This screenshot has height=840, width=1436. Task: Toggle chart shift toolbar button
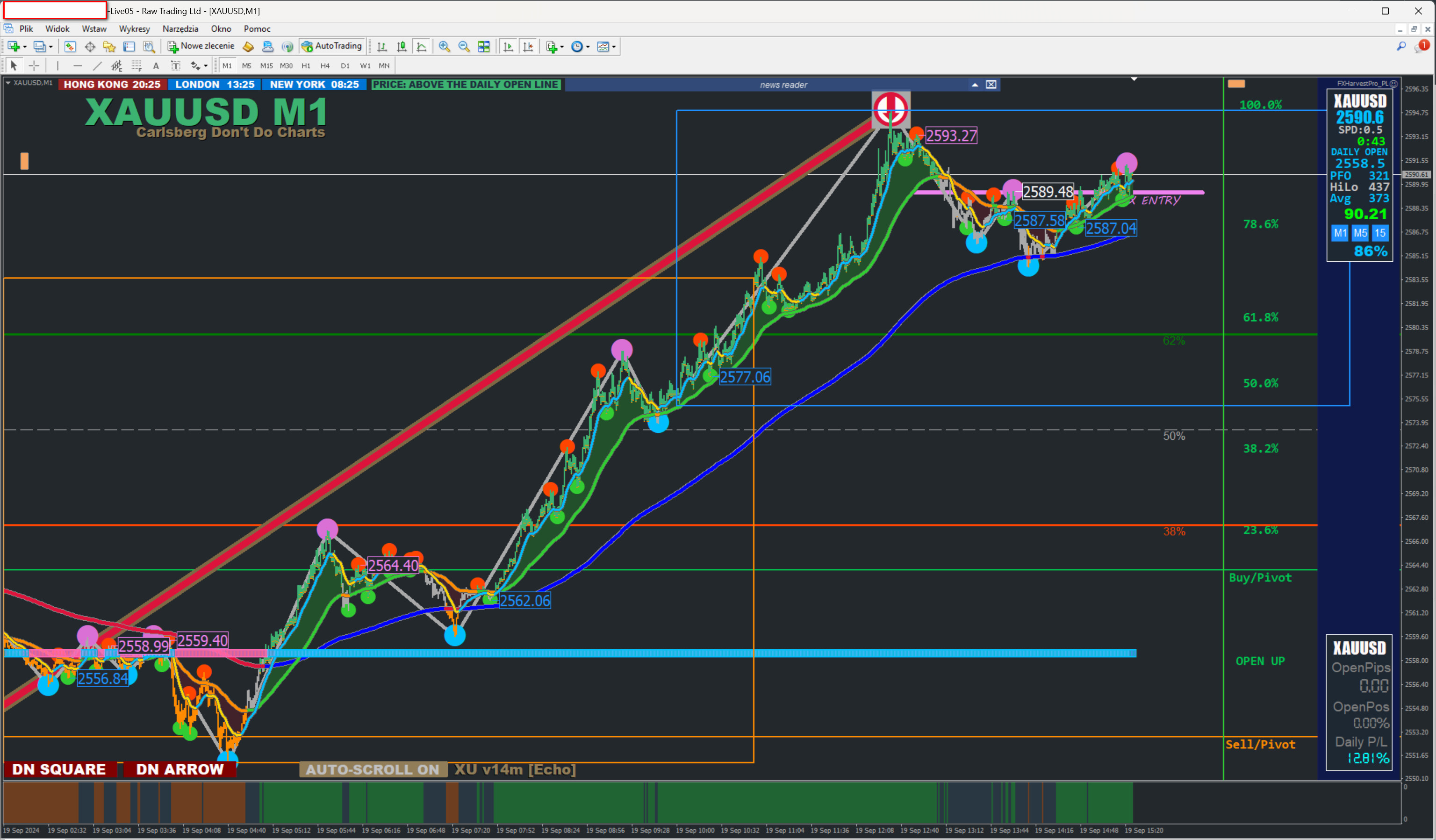[x=528, y=47]
